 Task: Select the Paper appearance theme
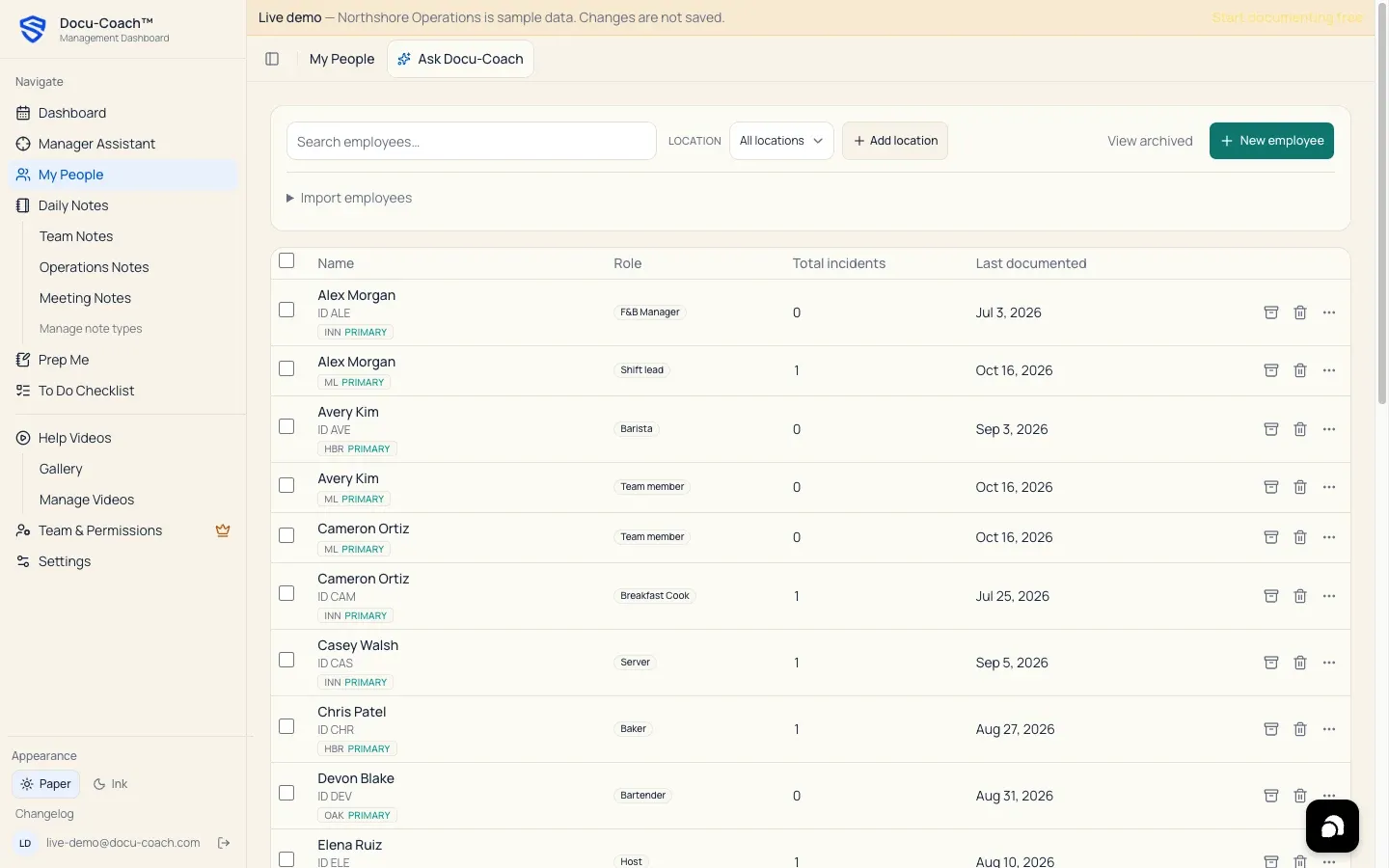pos(46,784)
